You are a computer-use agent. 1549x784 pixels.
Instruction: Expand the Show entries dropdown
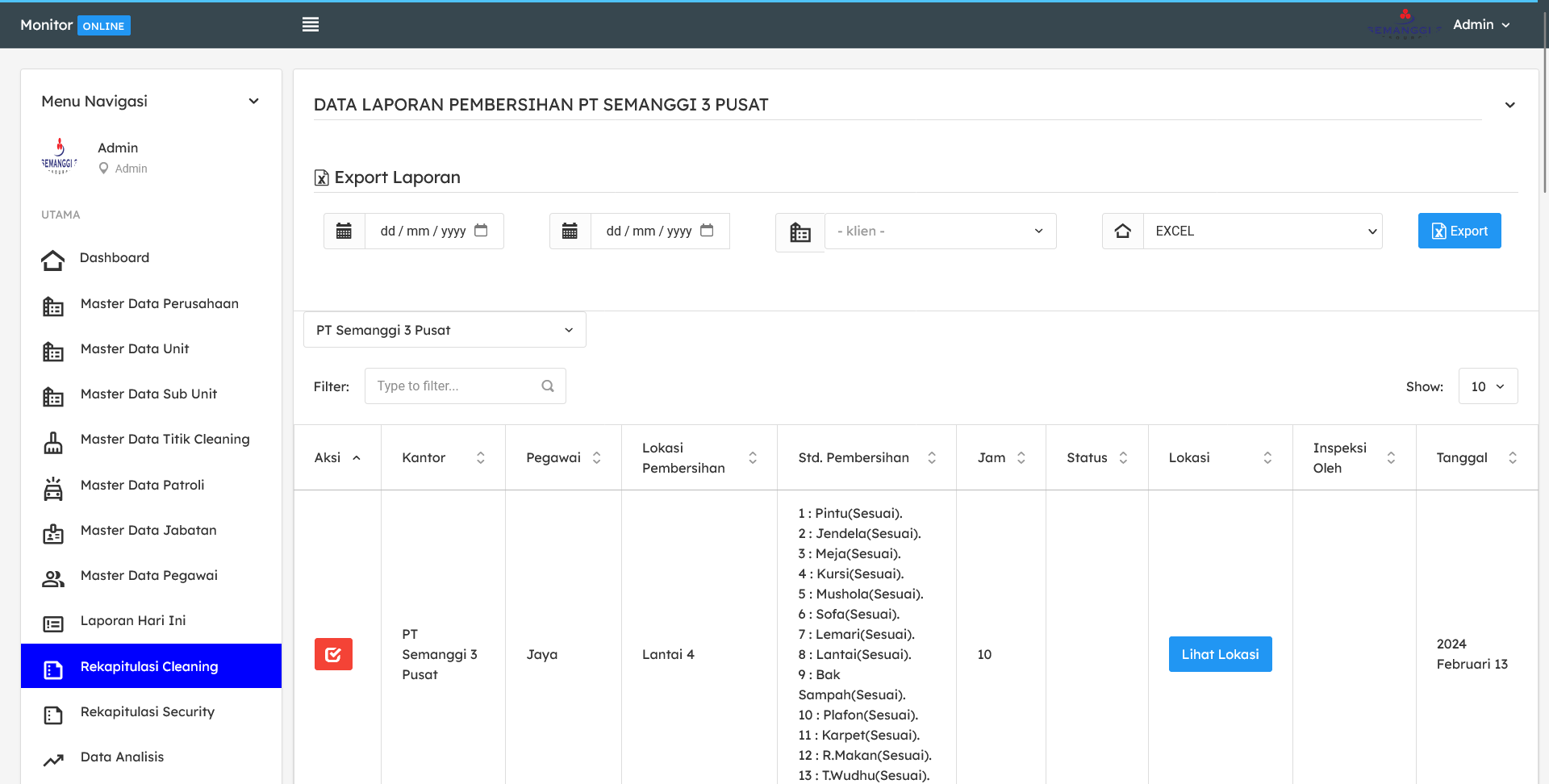coord(1488,386)
